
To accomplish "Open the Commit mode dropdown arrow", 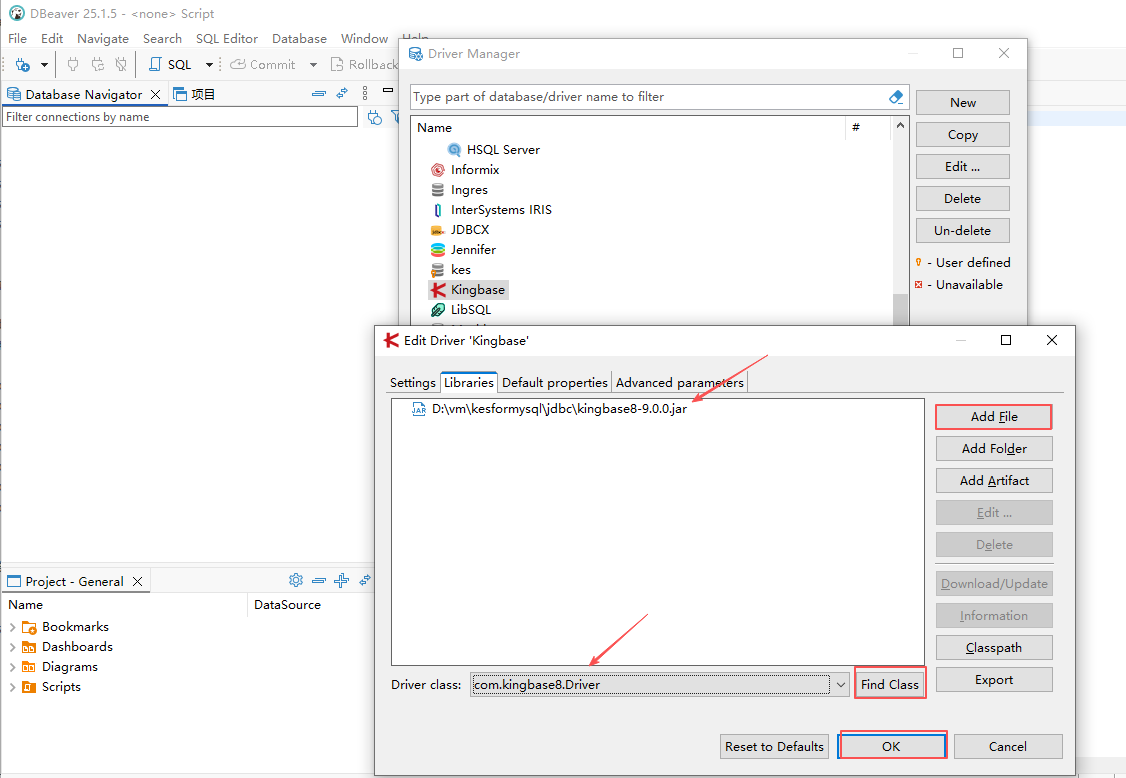I will [x=313, y=65].
